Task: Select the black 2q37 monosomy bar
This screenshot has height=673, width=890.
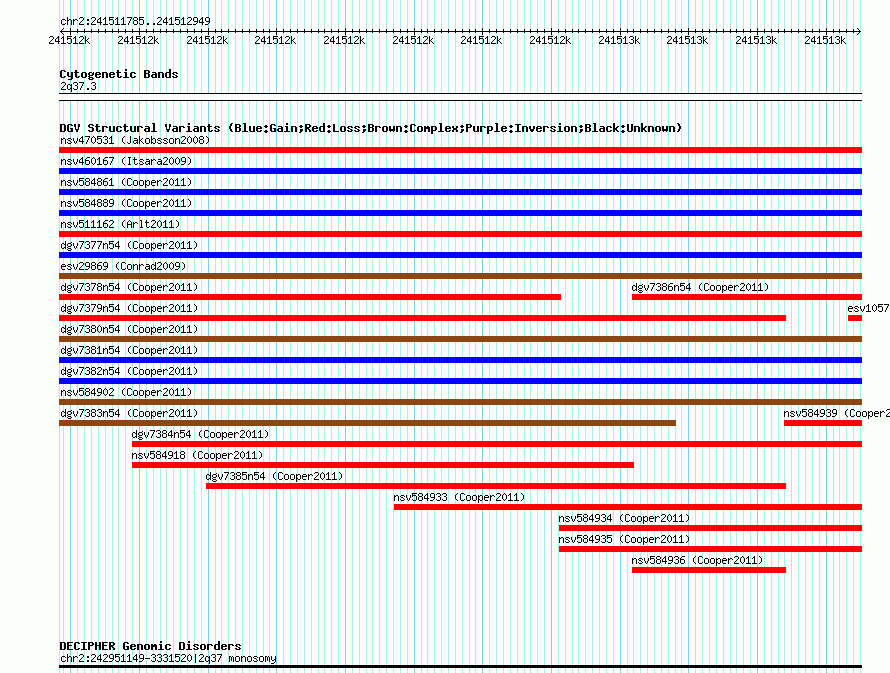Action: pyautogui.click(x=460, y=667)
